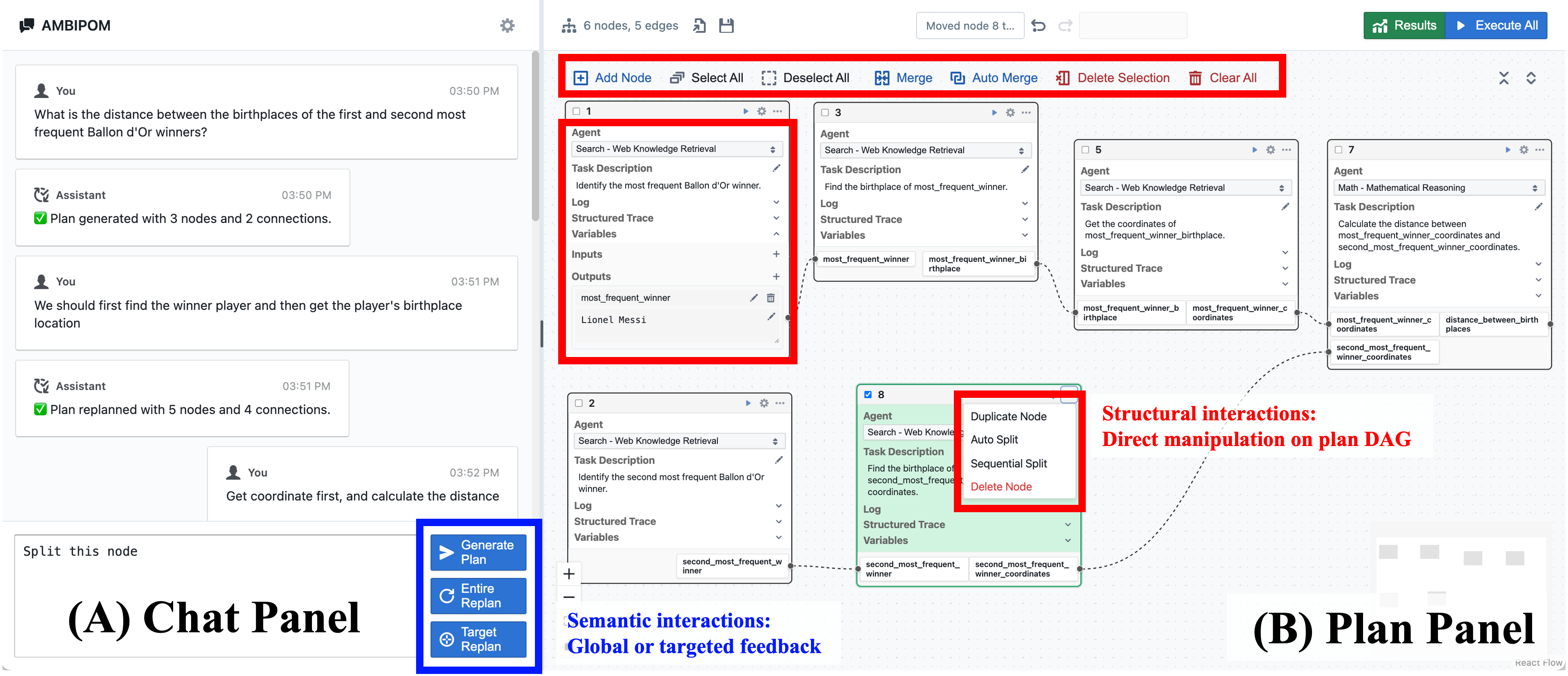This screenshot has width=1568, height=676.
Task: Tick the checkbox on node 2
Action: coord(578,403)
